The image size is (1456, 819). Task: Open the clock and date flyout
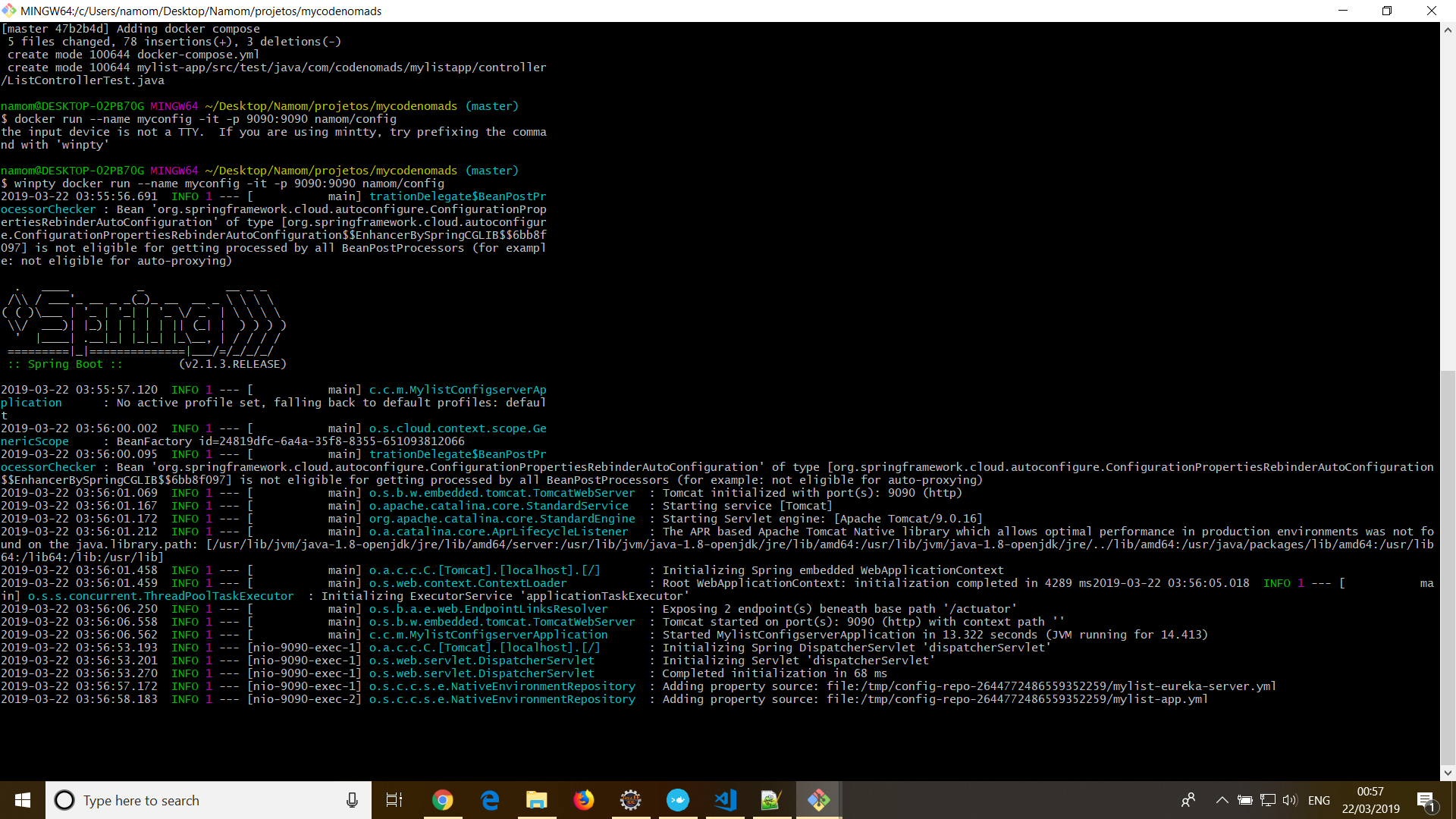[x=1370, y=800]
